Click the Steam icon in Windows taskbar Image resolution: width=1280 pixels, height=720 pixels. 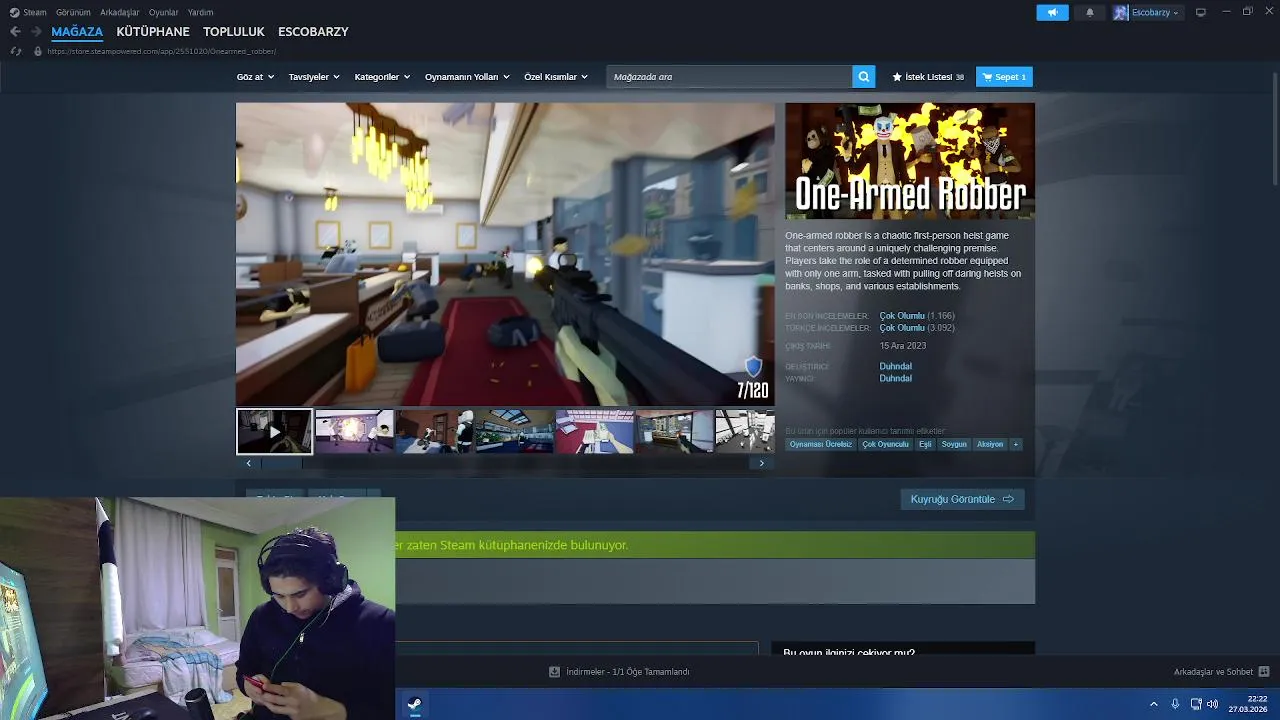click(x=414, y=704)
